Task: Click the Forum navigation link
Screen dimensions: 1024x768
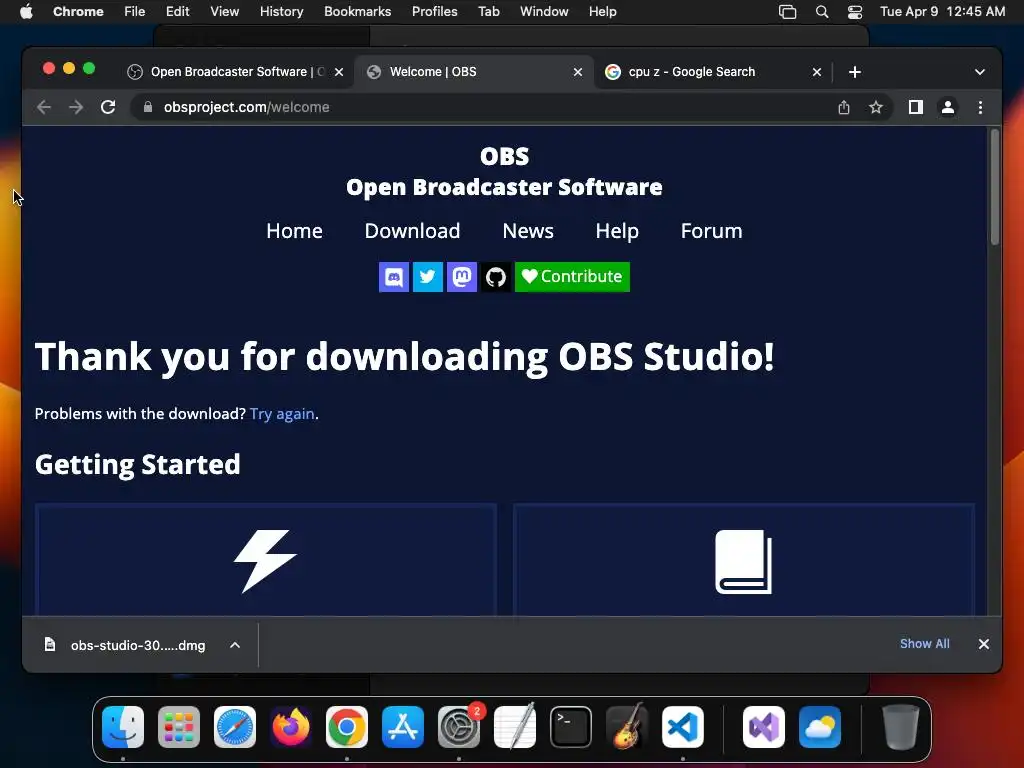Action: point(711,231)
